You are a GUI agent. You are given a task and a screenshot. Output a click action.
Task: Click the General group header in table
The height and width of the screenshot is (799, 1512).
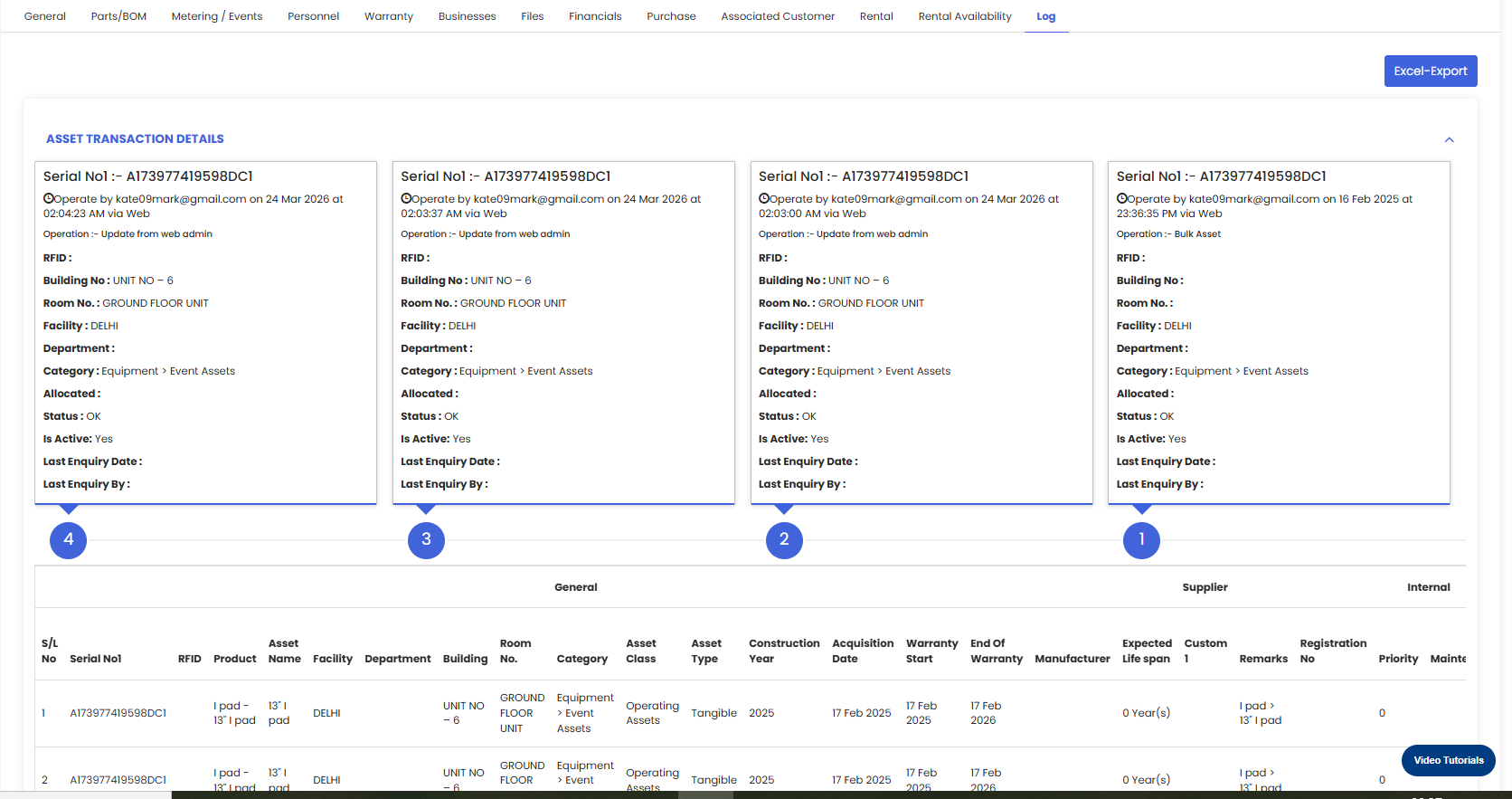[x=576, y=587]
